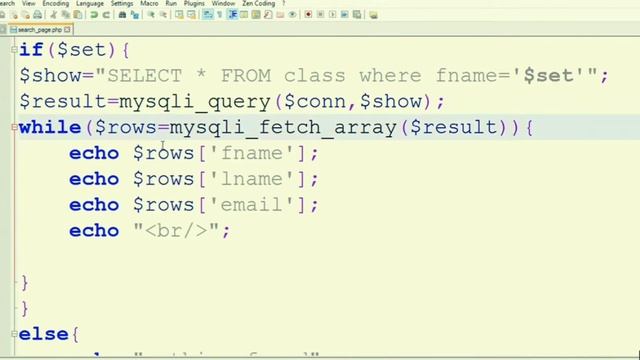Open the Zen Coding menu

pyautogui.click(x=258, y=3)
